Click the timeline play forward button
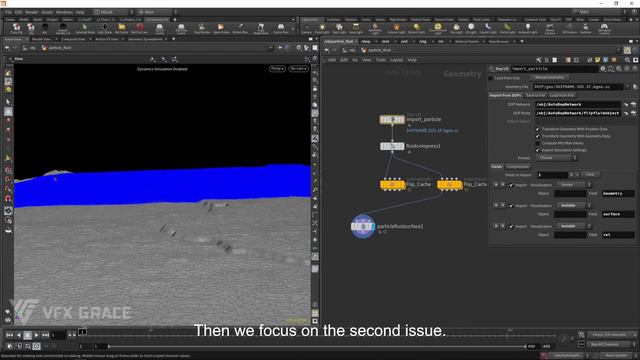 [x=36, y=335]
